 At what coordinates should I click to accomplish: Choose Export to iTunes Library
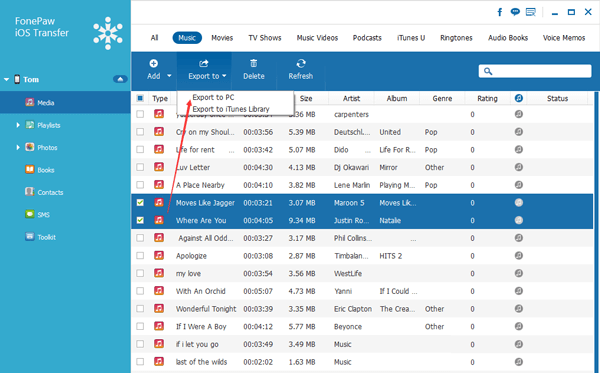pyautogui.click(x=231, y=109)
